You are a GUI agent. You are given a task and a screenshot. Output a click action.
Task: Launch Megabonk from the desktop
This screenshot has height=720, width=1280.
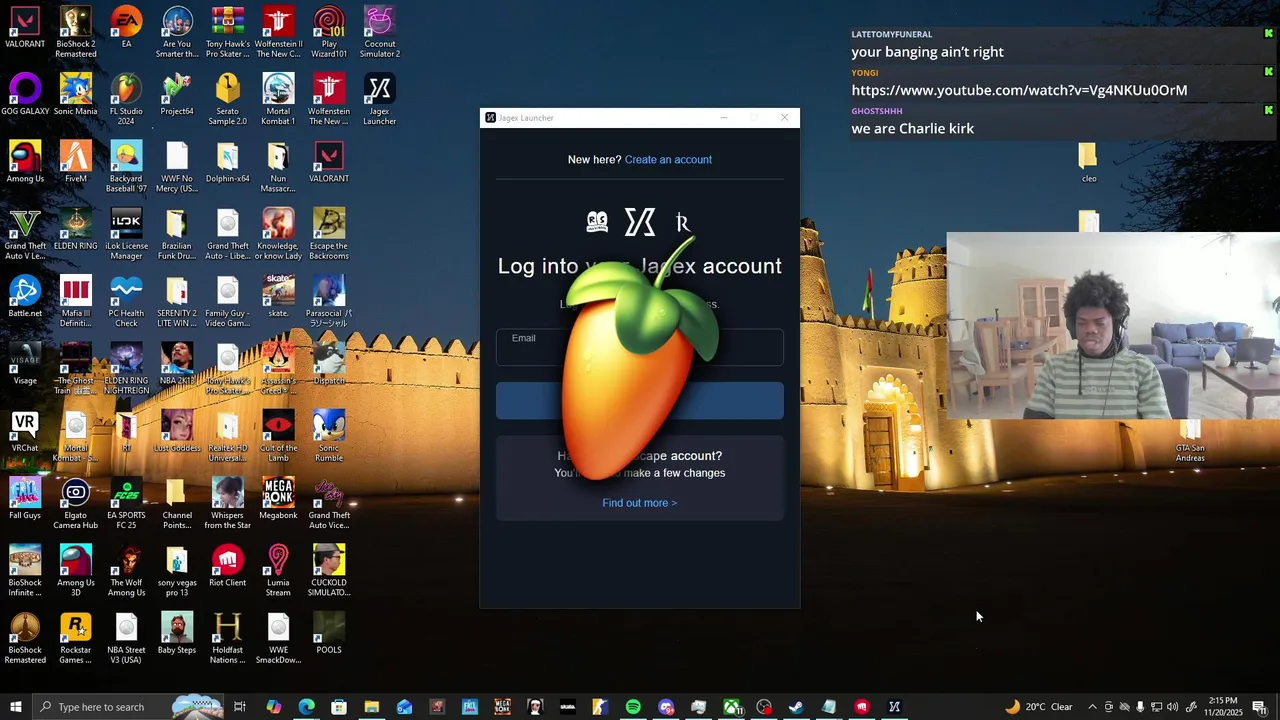[278, 499]
